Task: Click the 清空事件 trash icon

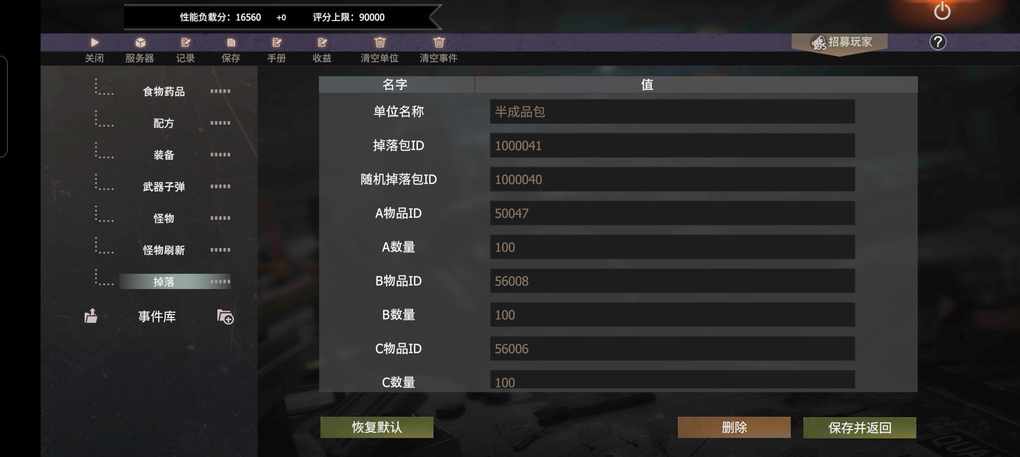Action: point(439,42)
